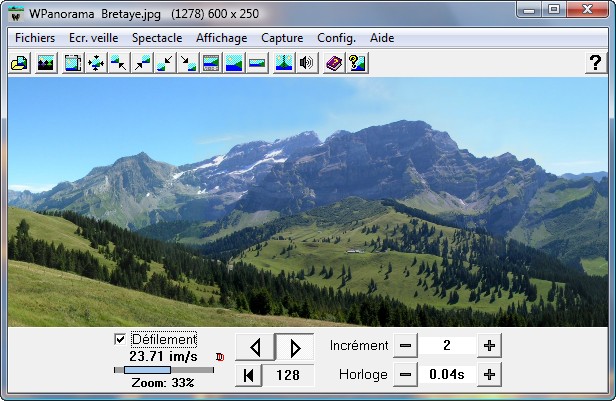Open the purple help book icon
Viewport: 616px width, 401px height.
pos(334,63)
